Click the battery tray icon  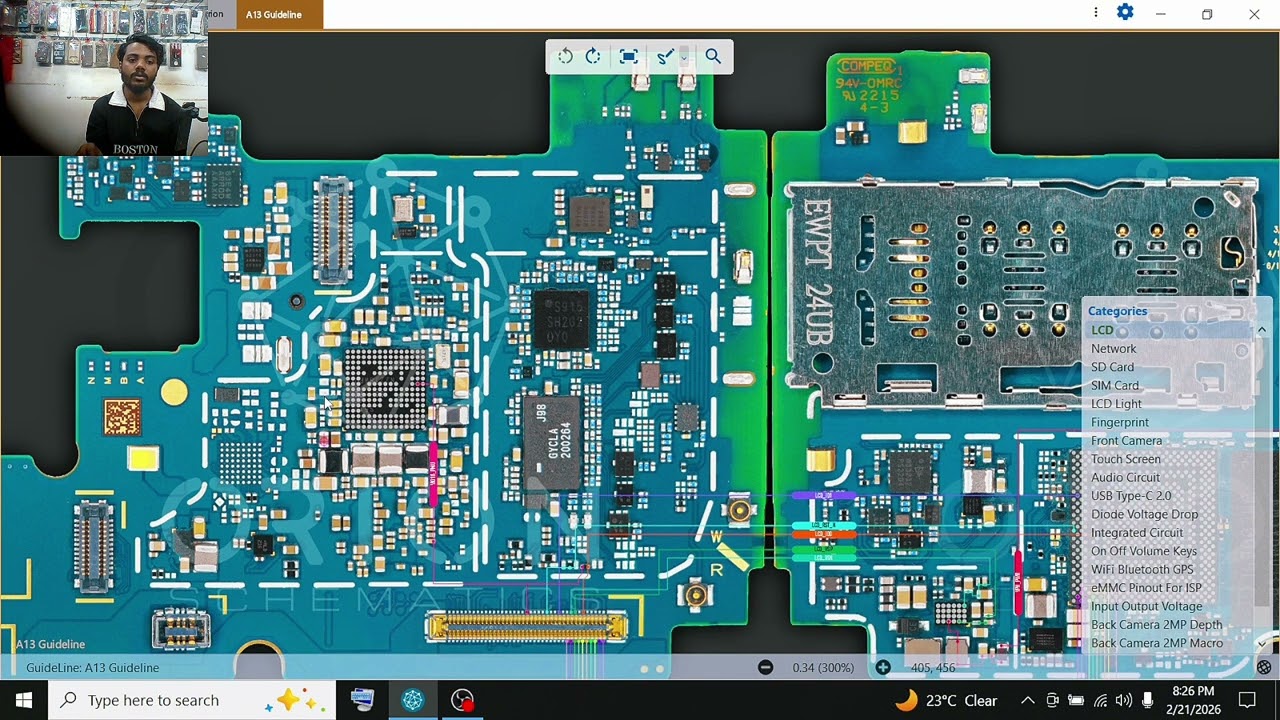coord(1076,700)
